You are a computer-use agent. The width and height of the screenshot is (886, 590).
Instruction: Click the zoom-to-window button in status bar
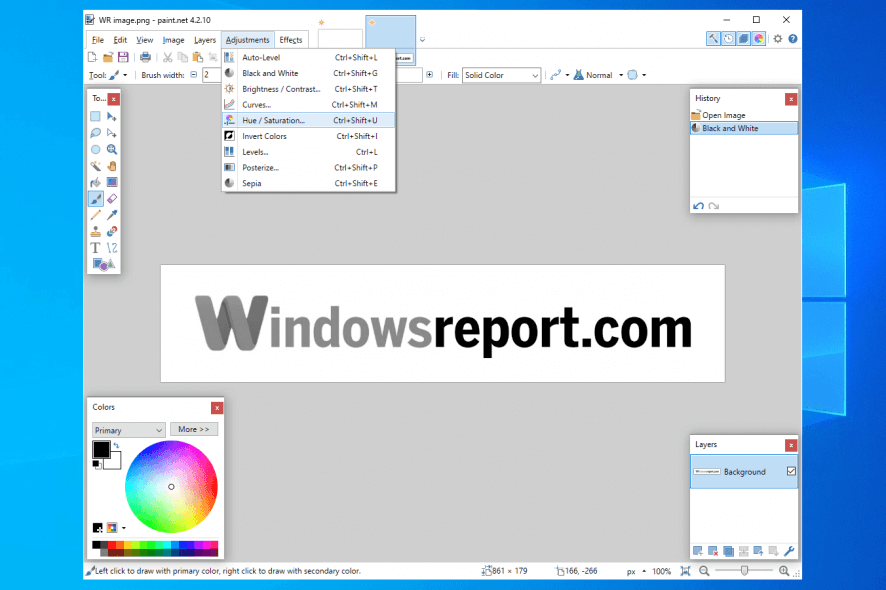pyautogui.click(x=685, y=571)
